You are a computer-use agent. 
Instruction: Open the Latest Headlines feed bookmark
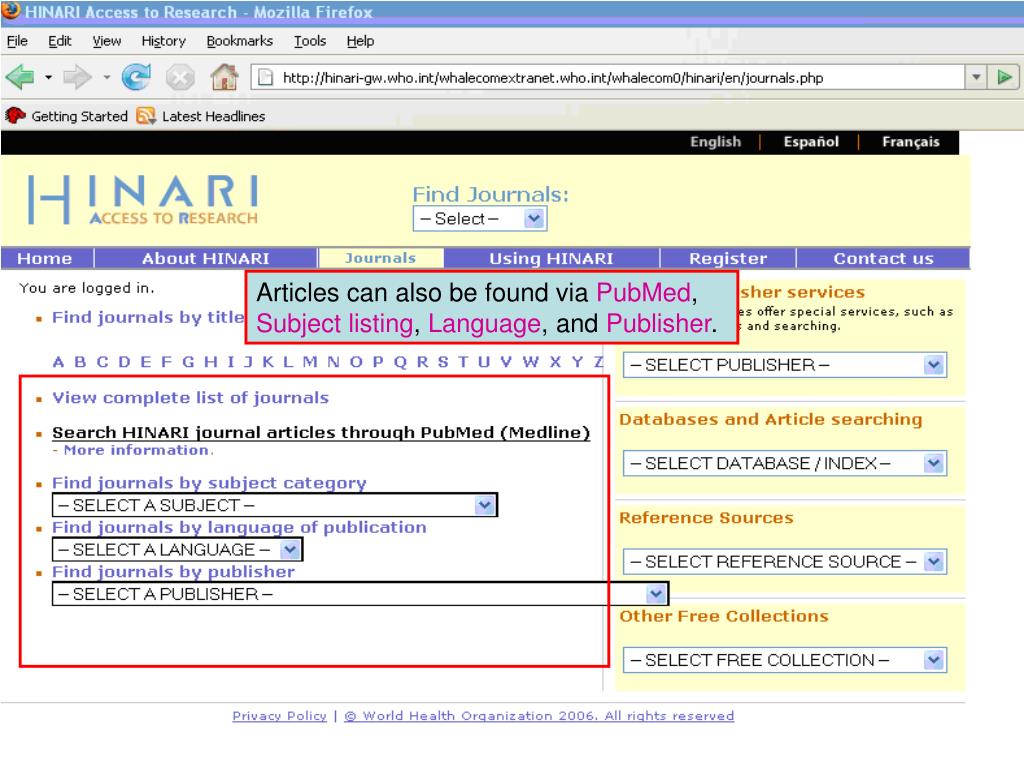tap(201, 116)
